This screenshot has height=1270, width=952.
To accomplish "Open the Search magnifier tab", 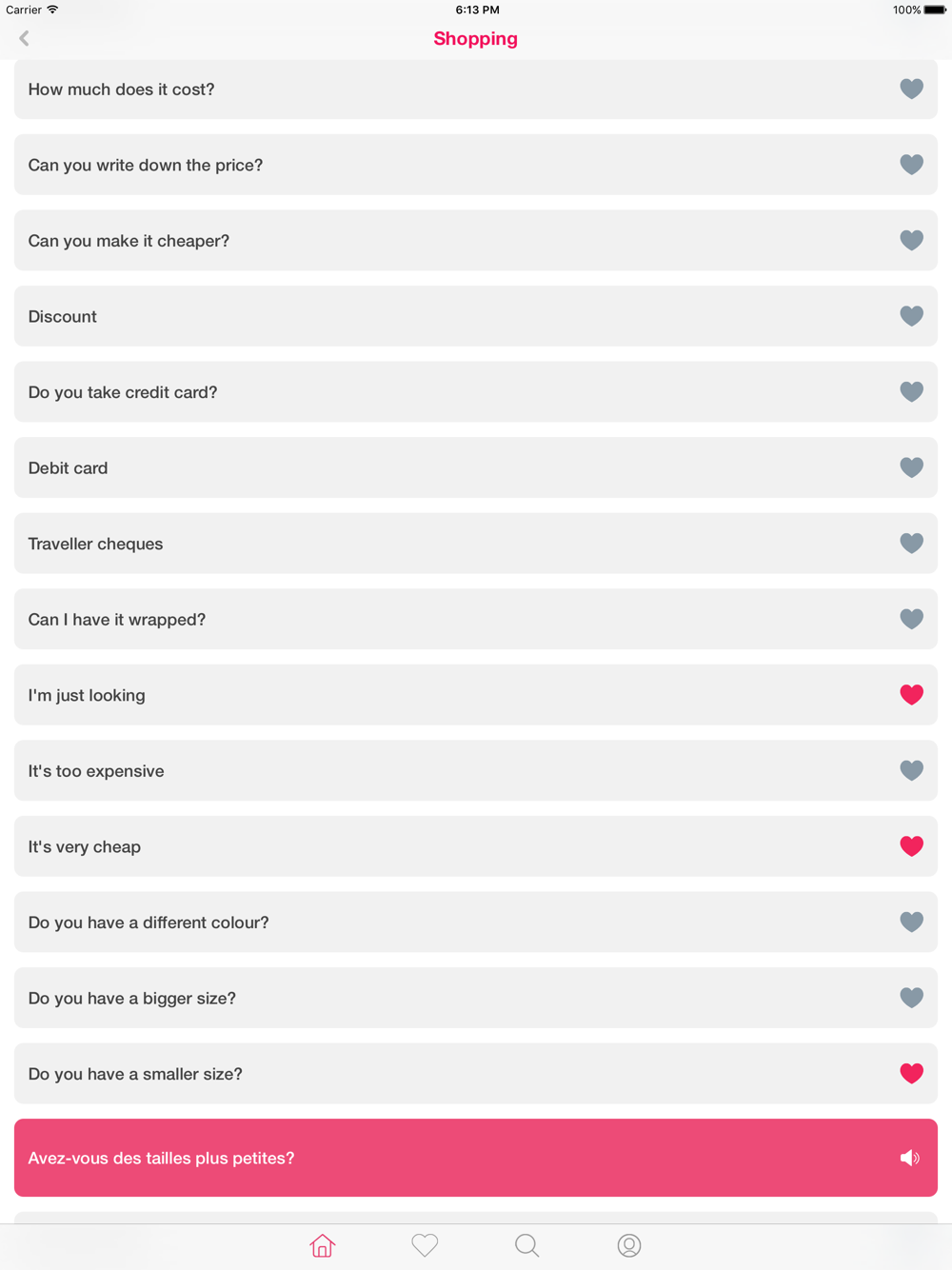I will point(526,1245).
